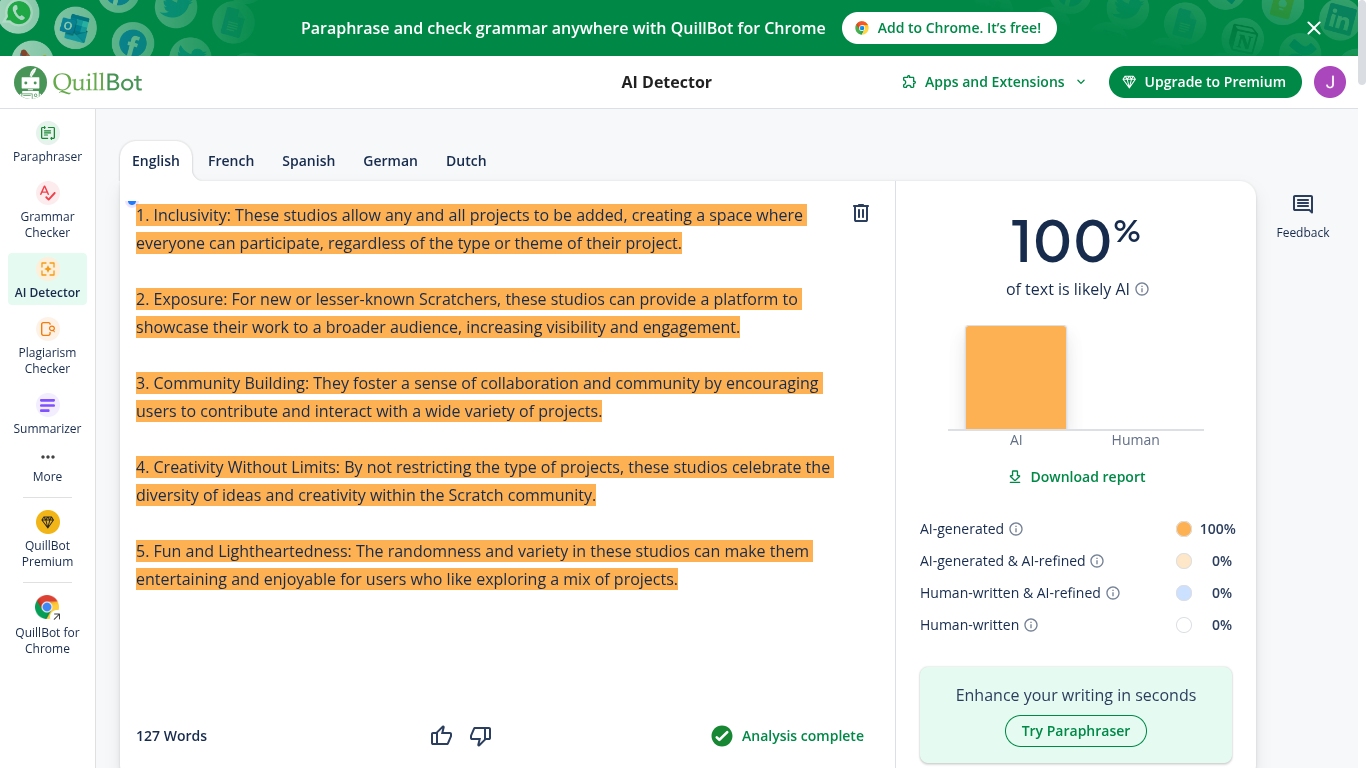Expand More tools in the sidebar
The width and height of the screenshot is (1366, 768).
(x=47, y=466)
